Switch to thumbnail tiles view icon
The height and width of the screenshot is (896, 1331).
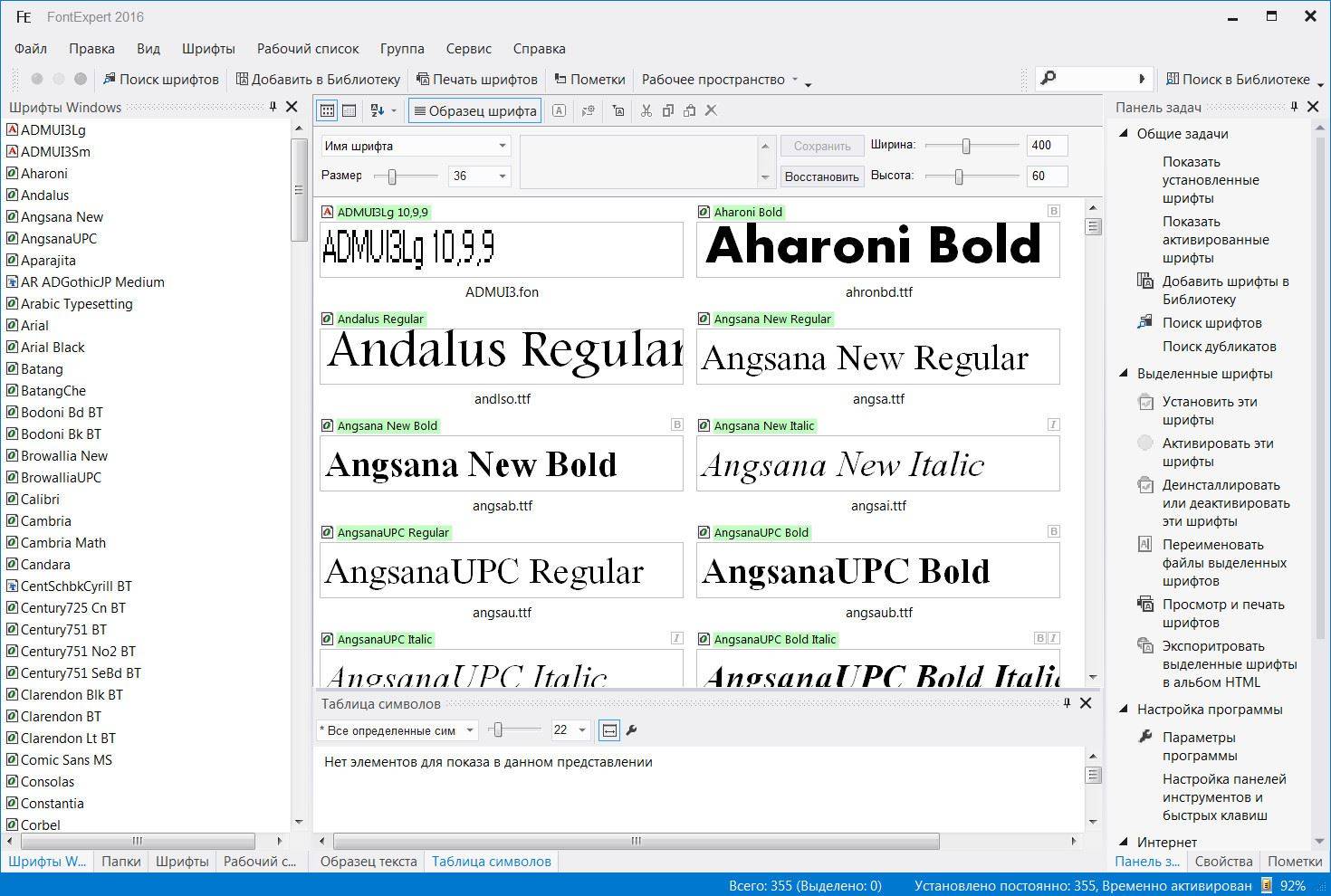(x=327, y=110)
